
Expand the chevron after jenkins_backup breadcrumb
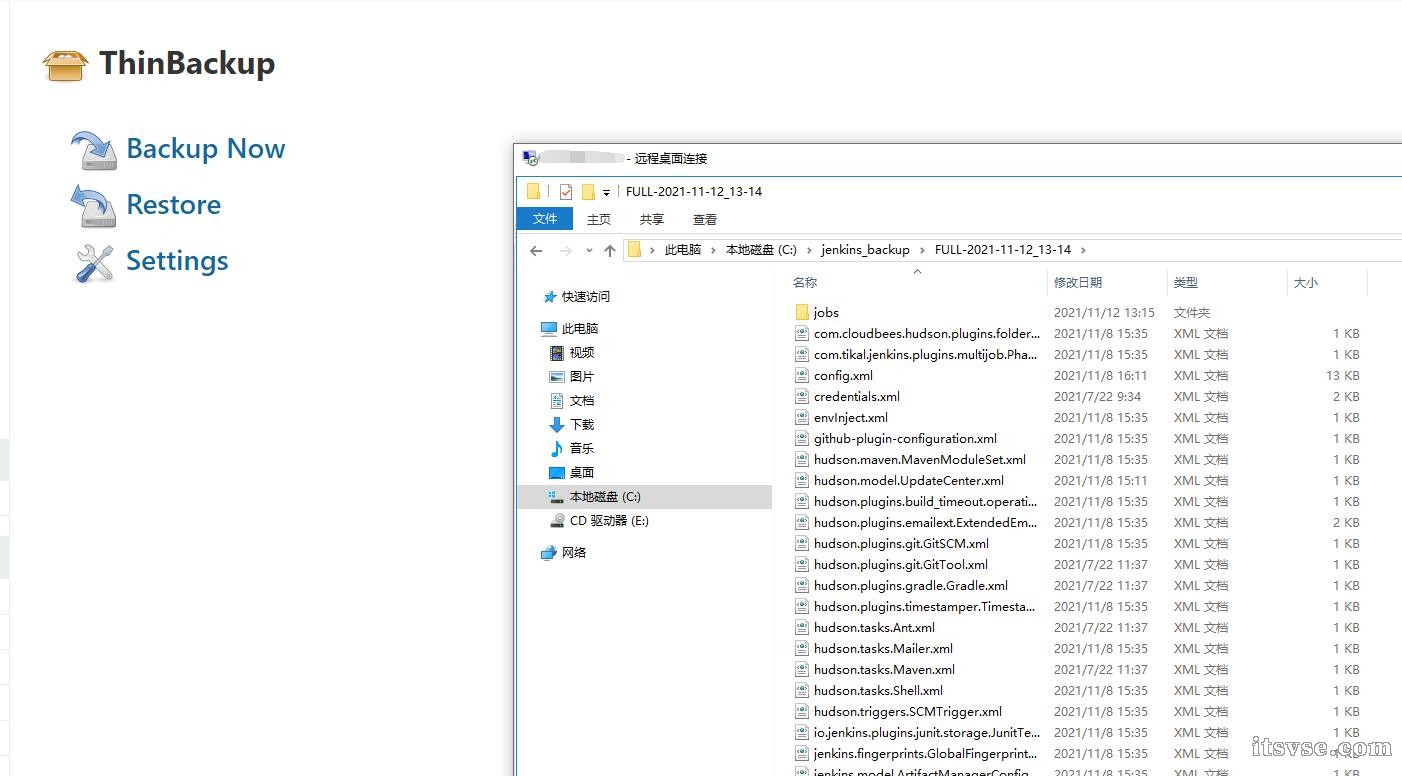click(923, 250)
